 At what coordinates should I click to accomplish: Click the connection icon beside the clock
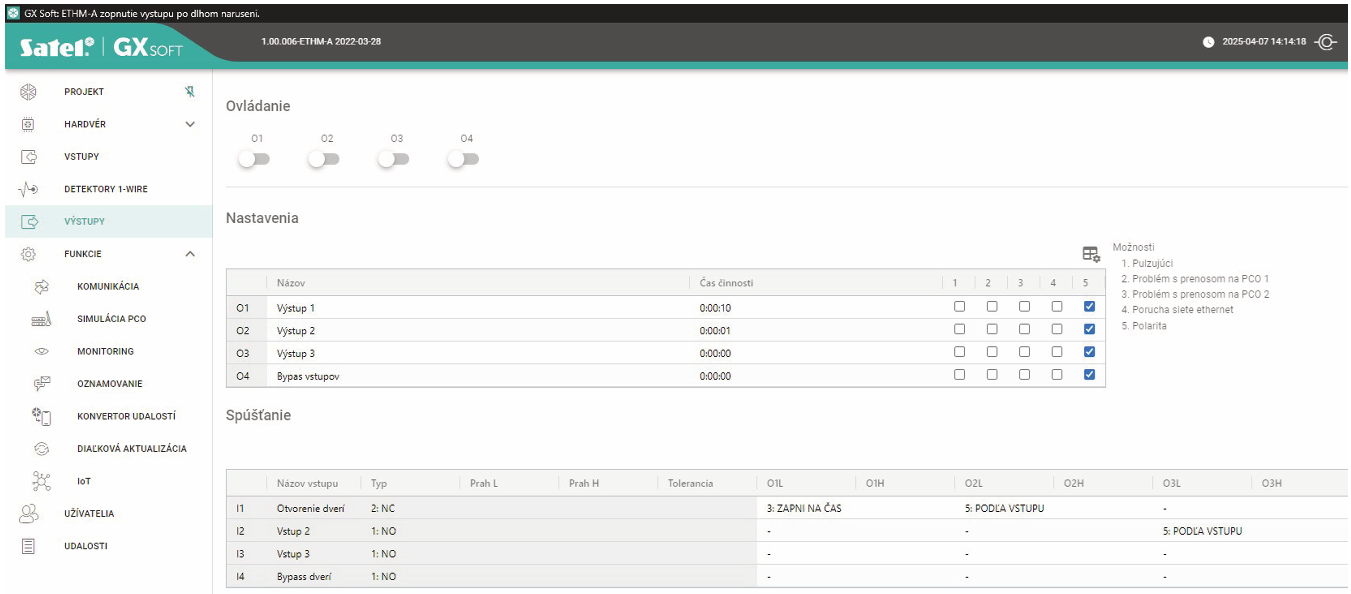1326,43
